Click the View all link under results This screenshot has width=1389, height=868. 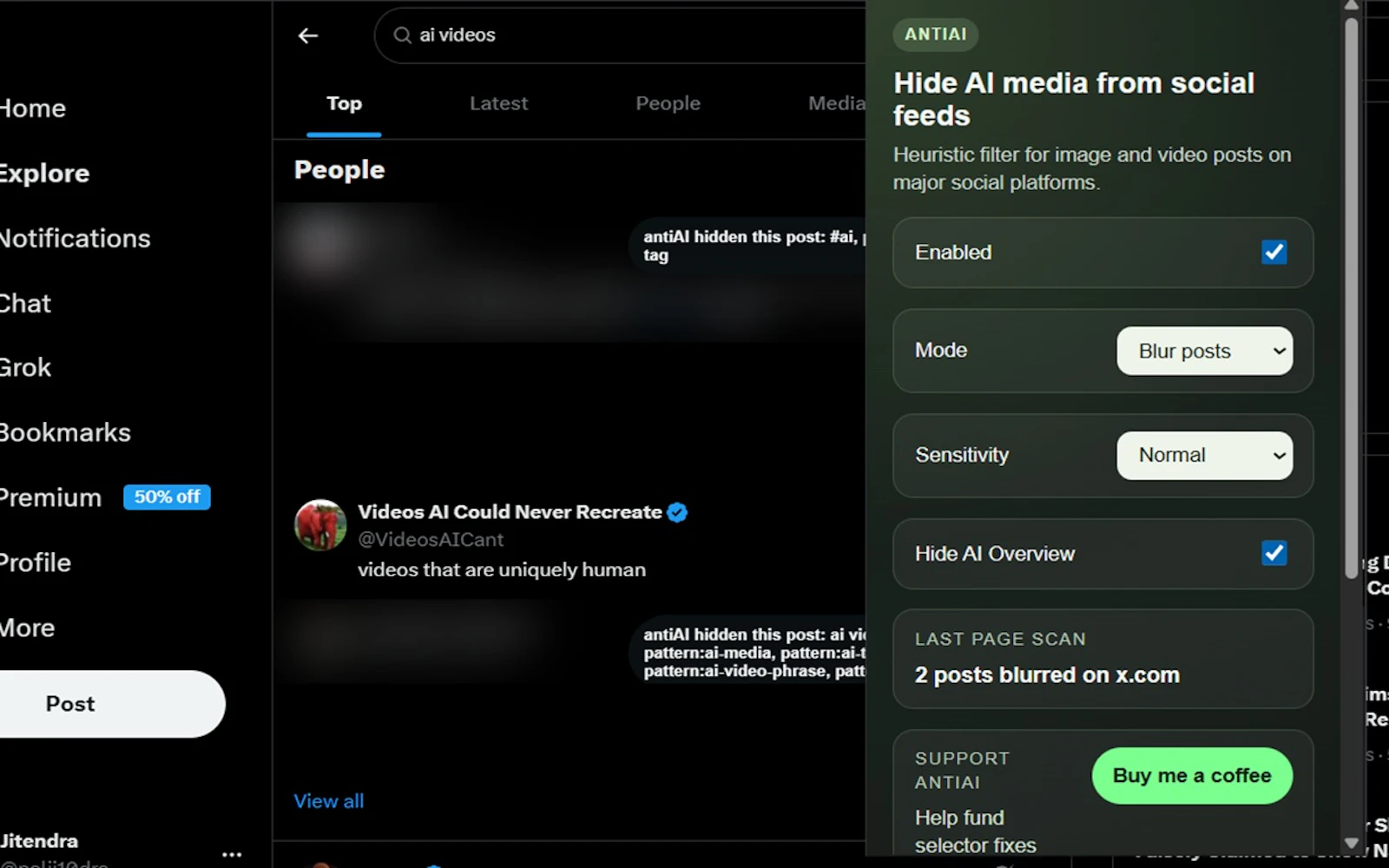point(328,800)
